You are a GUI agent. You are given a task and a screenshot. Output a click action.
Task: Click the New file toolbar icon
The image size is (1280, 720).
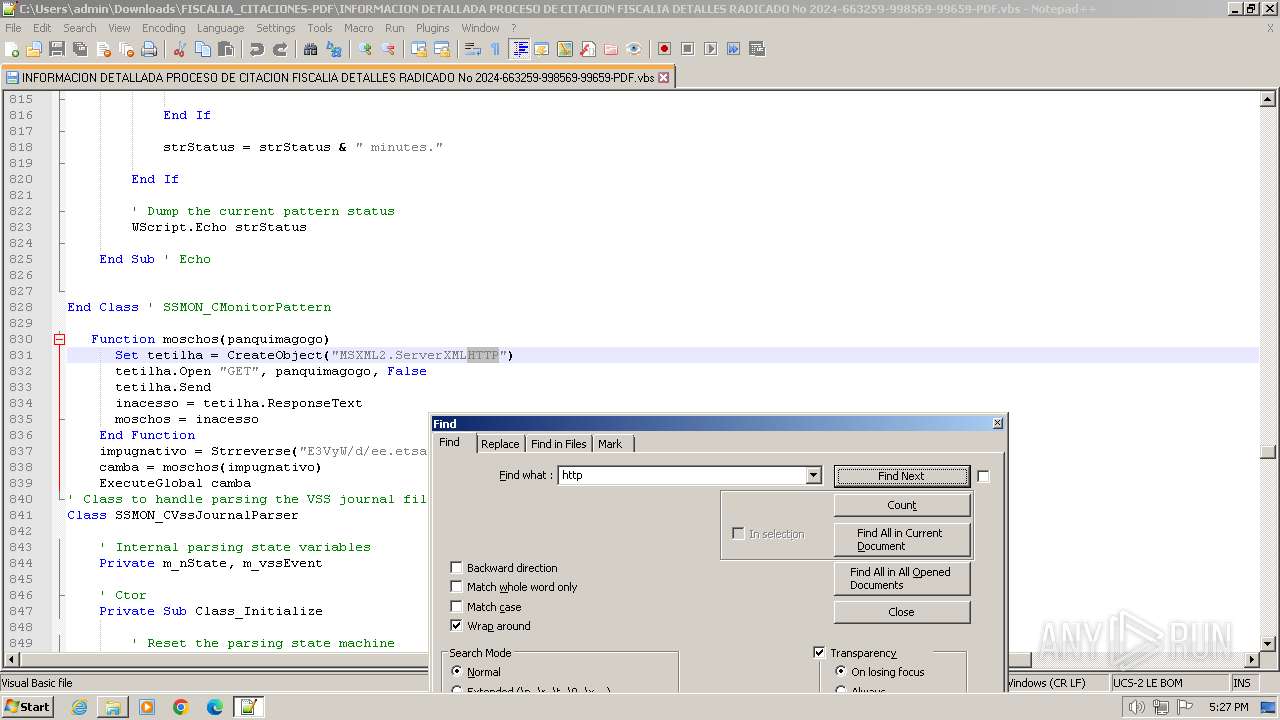(12, 49)
